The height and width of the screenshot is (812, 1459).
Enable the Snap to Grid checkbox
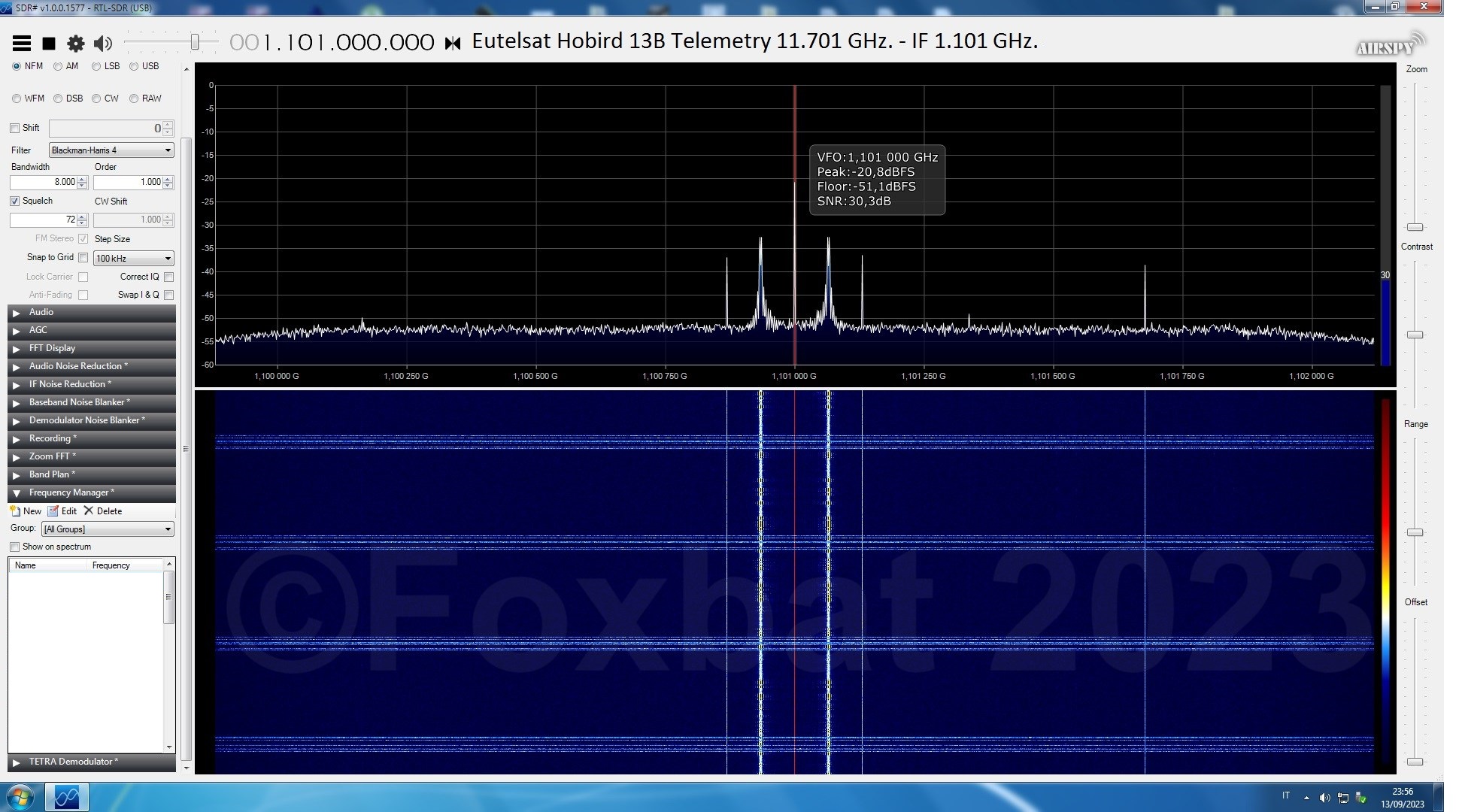point(83,258)
